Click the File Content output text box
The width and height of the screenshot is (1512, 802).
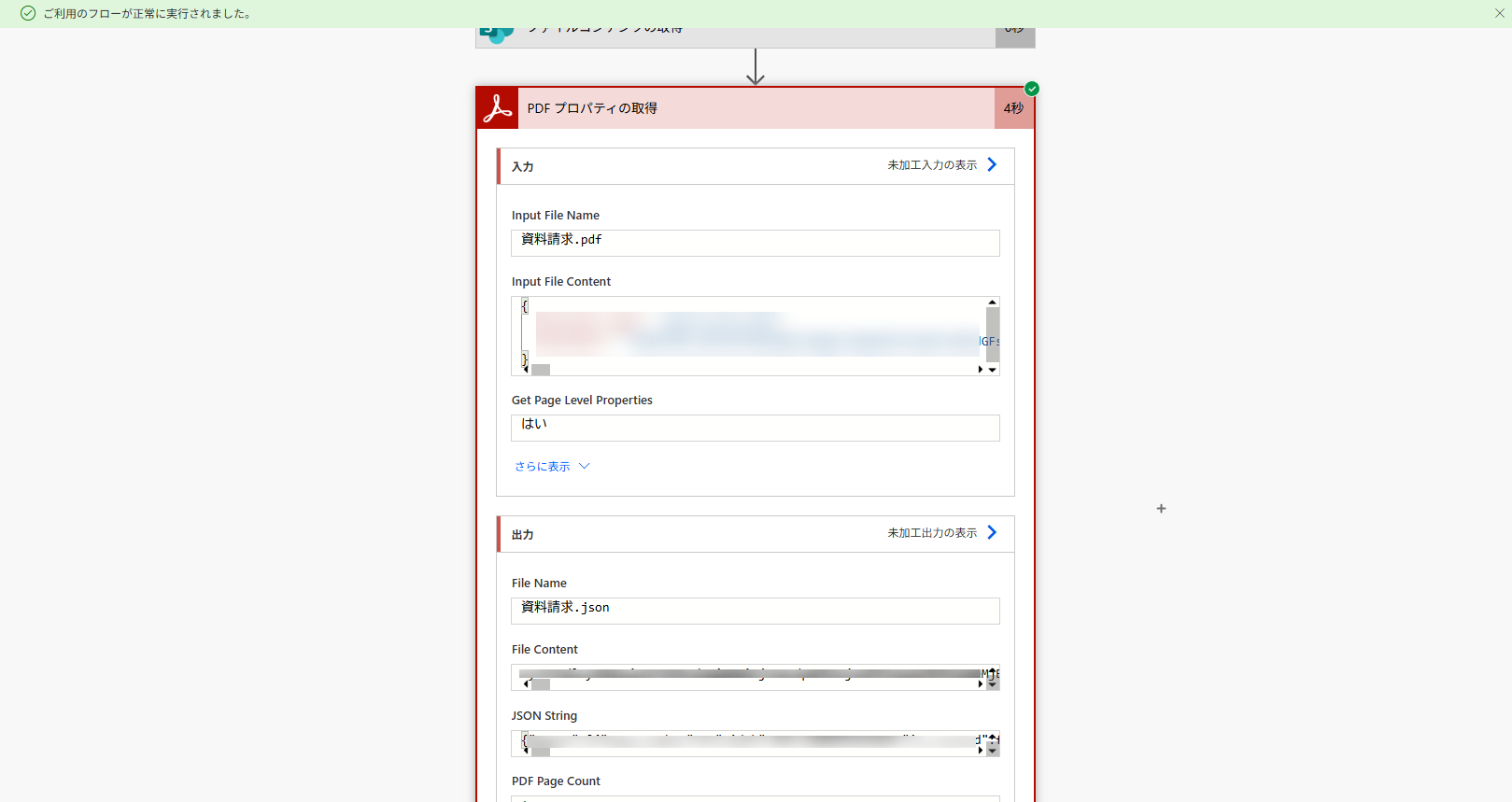pos(756,677)
